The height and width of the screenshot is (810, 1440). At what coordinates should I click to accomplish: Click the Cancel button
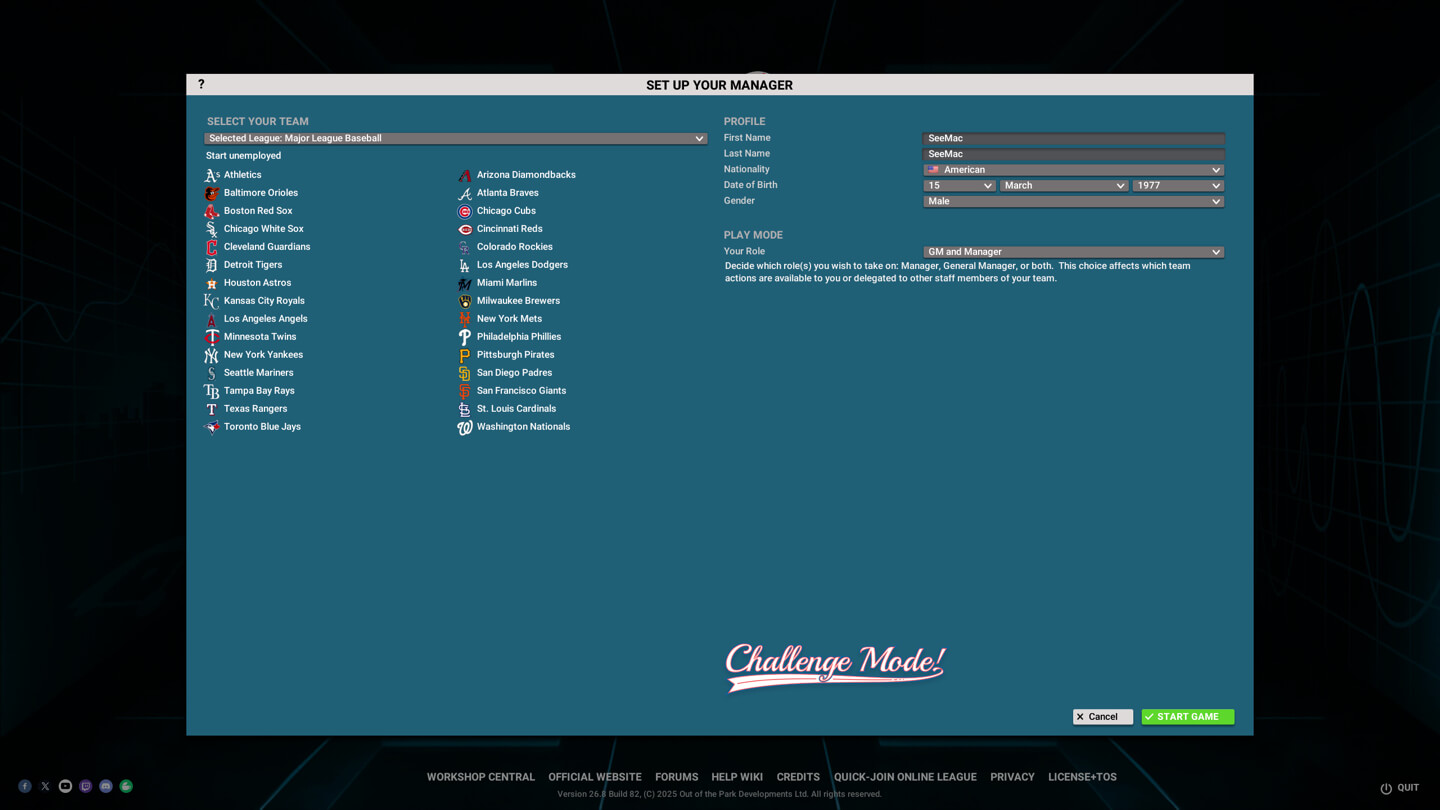(1102, 717)
